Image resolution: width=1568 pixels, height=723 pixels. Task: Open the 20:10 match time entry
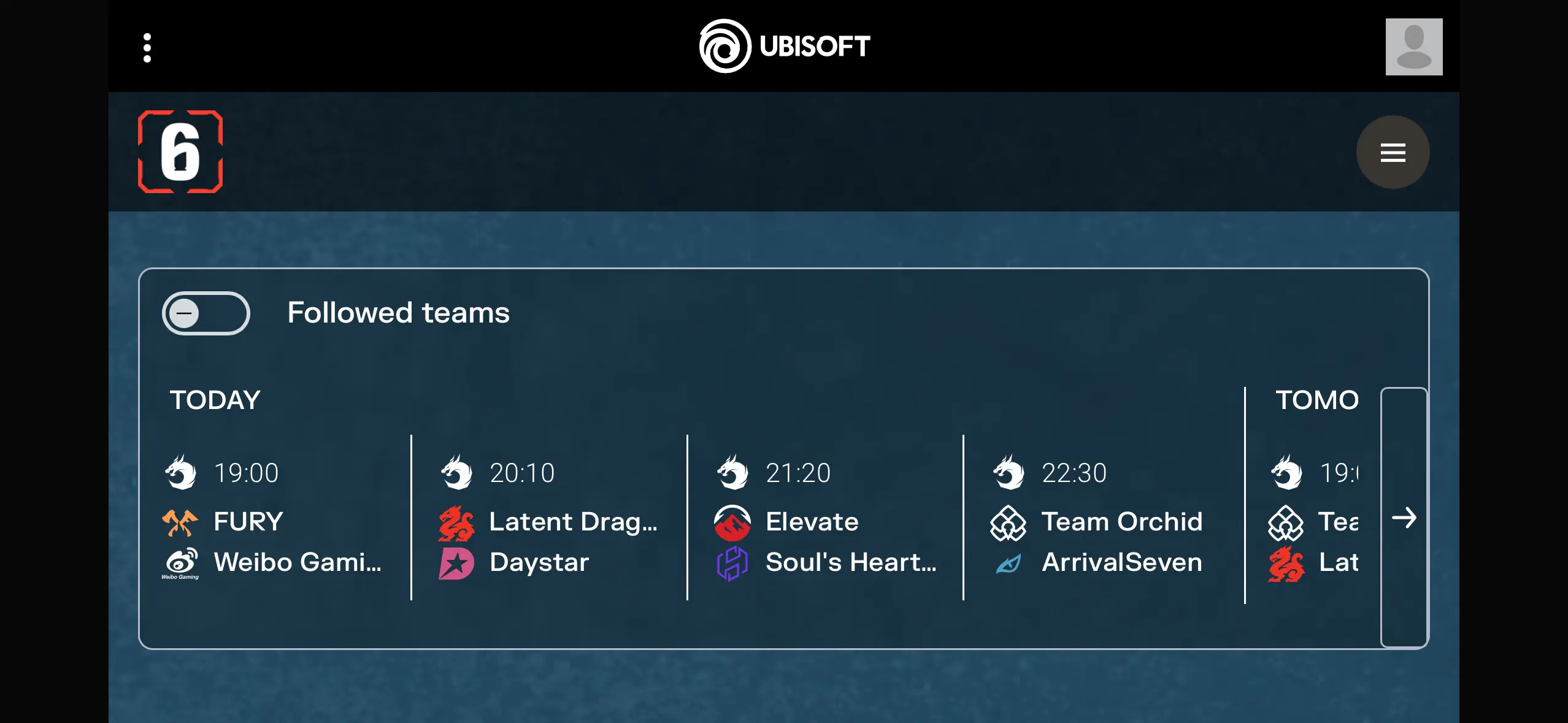pyautogui.click(x=522, y=473)
